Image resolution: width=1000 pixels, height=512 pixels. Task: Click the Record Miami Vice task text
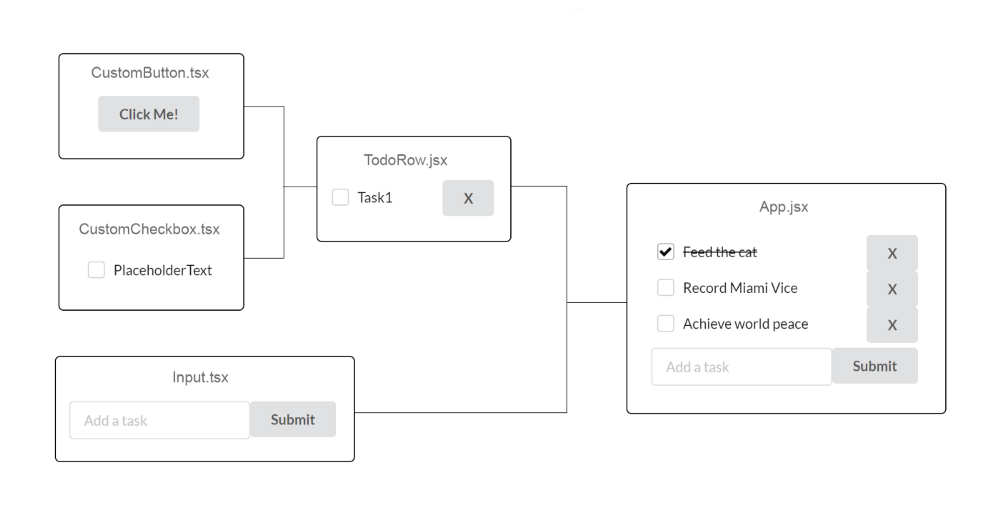(740, 288)
